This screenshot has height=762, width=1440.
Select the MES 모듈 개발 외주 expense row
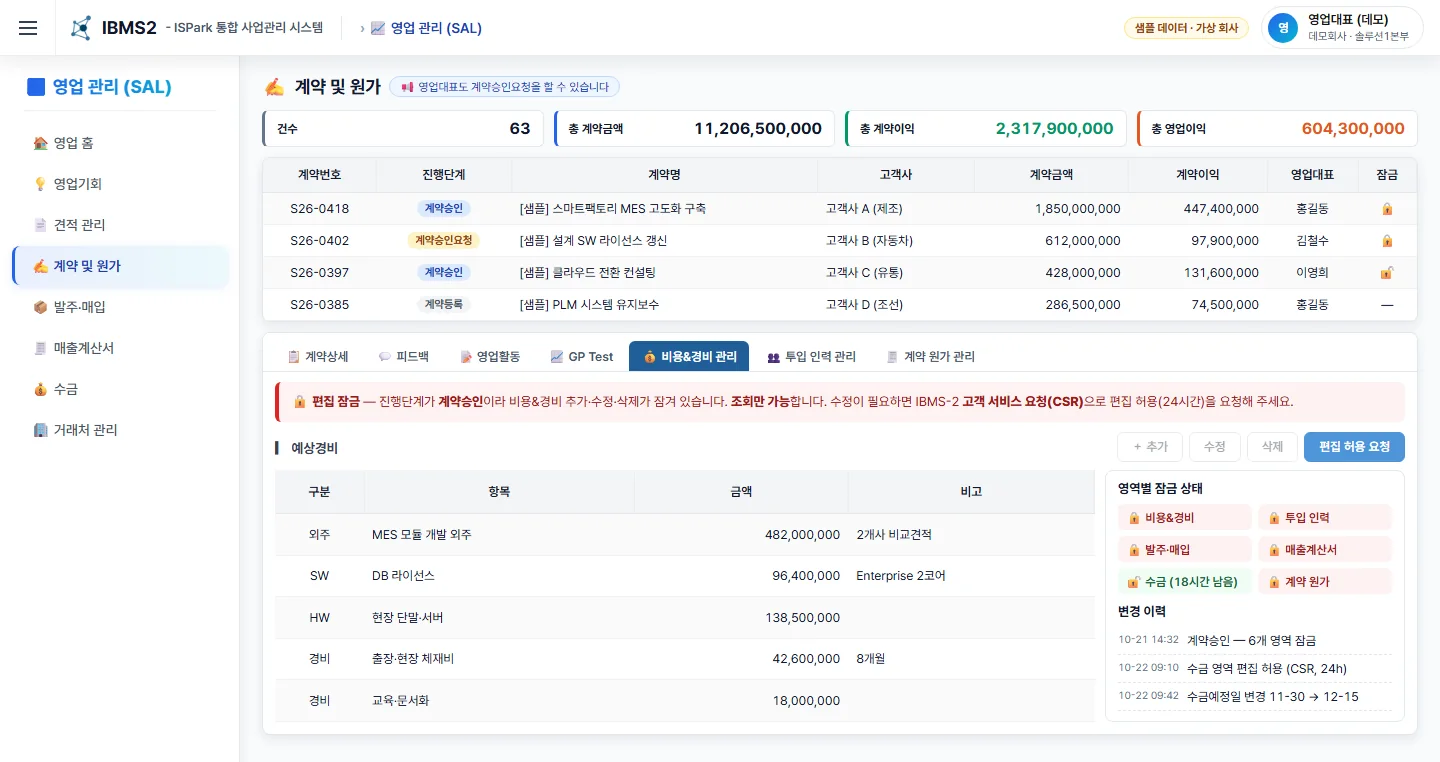click(x=685, y=535)
